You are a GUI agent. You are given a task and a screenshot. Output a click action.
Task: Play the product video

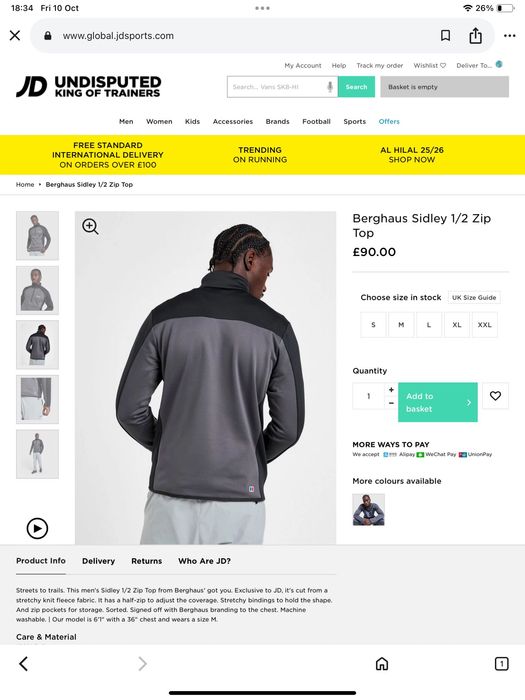click(37, 529)
